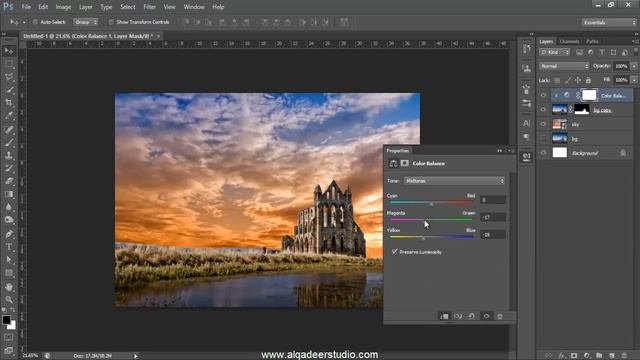This screenshot has width=640, height=360.
Task: Switch to the Paths tab
Action: tap(592, 41)
